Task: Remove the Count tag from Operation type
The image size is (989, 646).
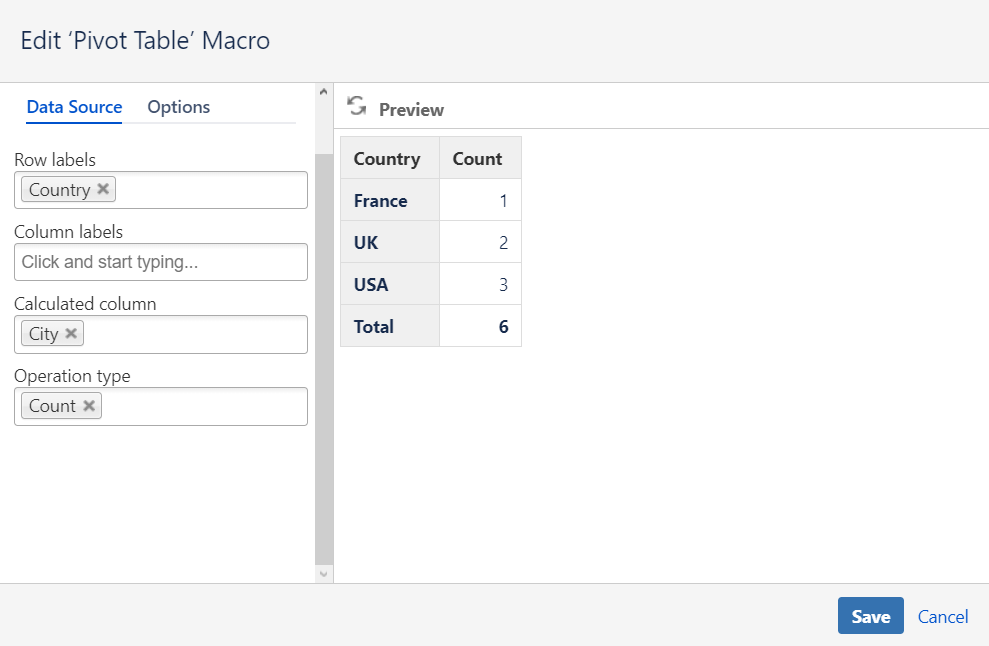Action: point(87,405)
